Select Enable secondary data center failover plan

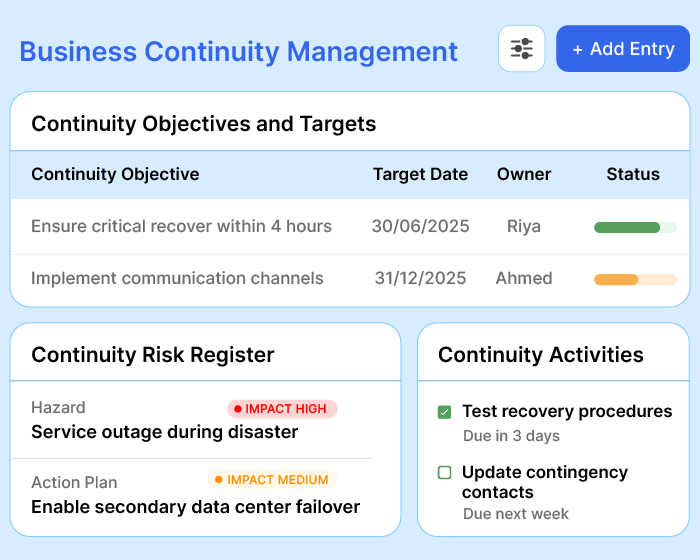pos(195,507)
